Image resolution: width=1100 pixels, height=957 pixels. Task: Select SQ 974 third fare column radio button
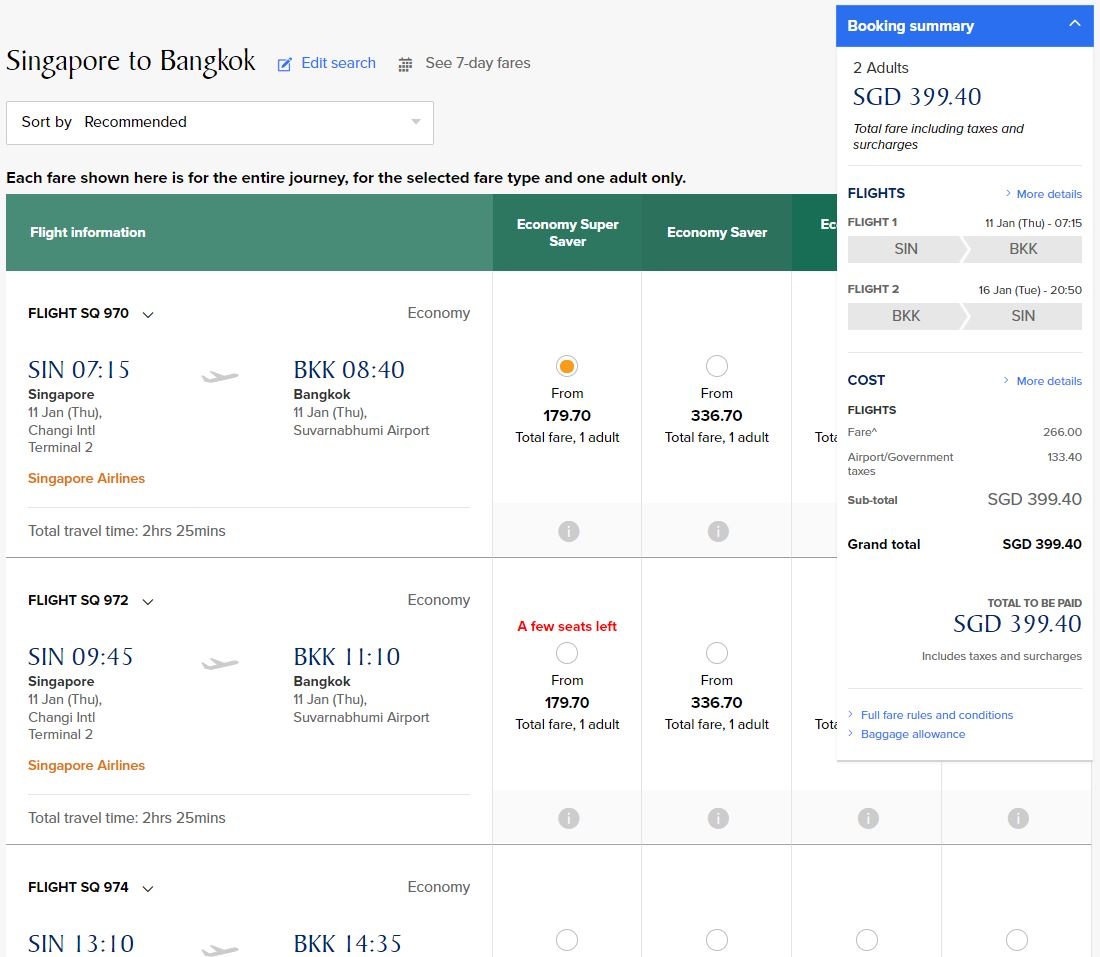coord(866,940)
